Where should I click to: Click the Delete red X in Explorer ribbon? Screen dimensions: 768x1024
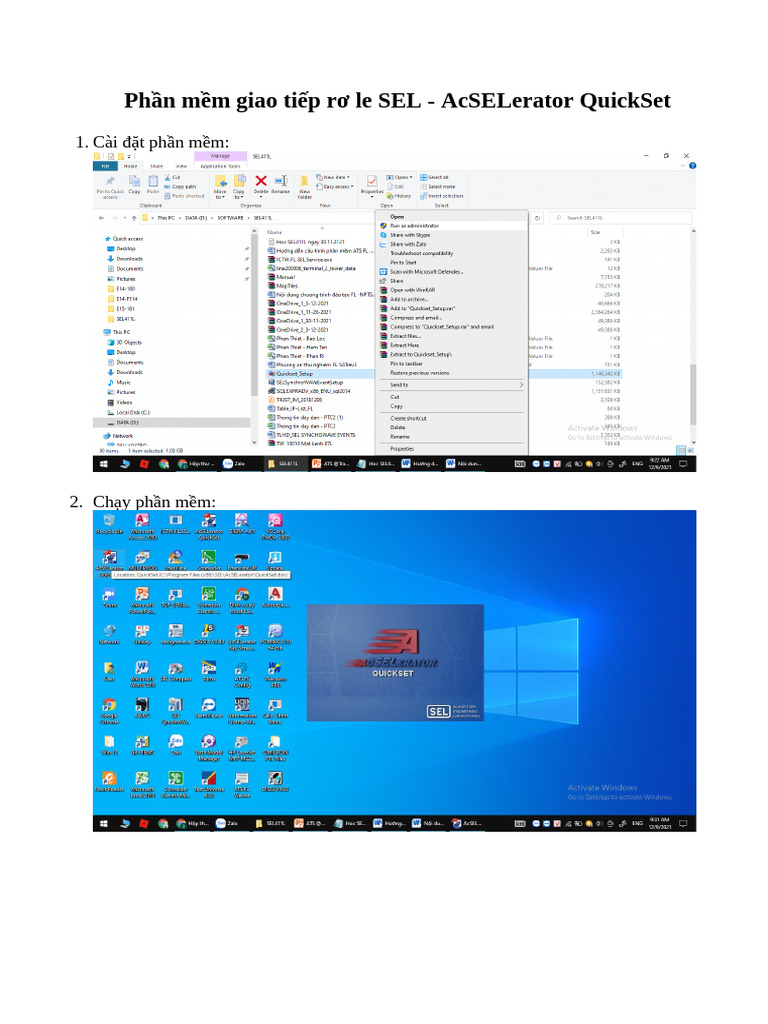(261, 184)
